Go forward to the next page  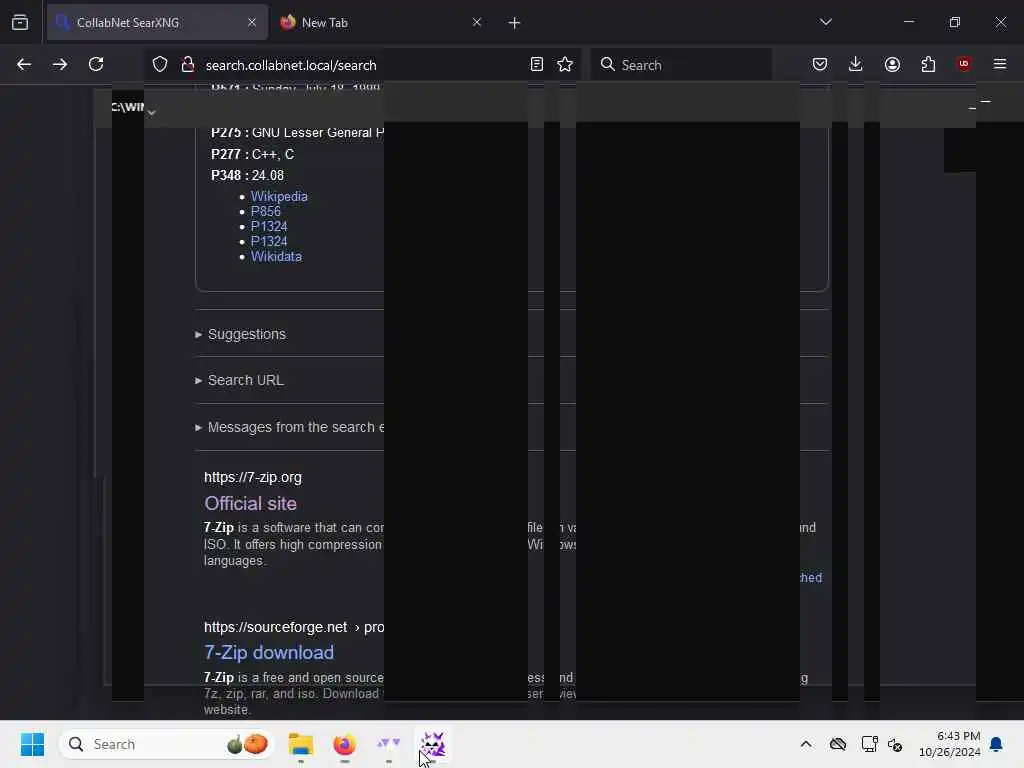(x=59, y=64)
